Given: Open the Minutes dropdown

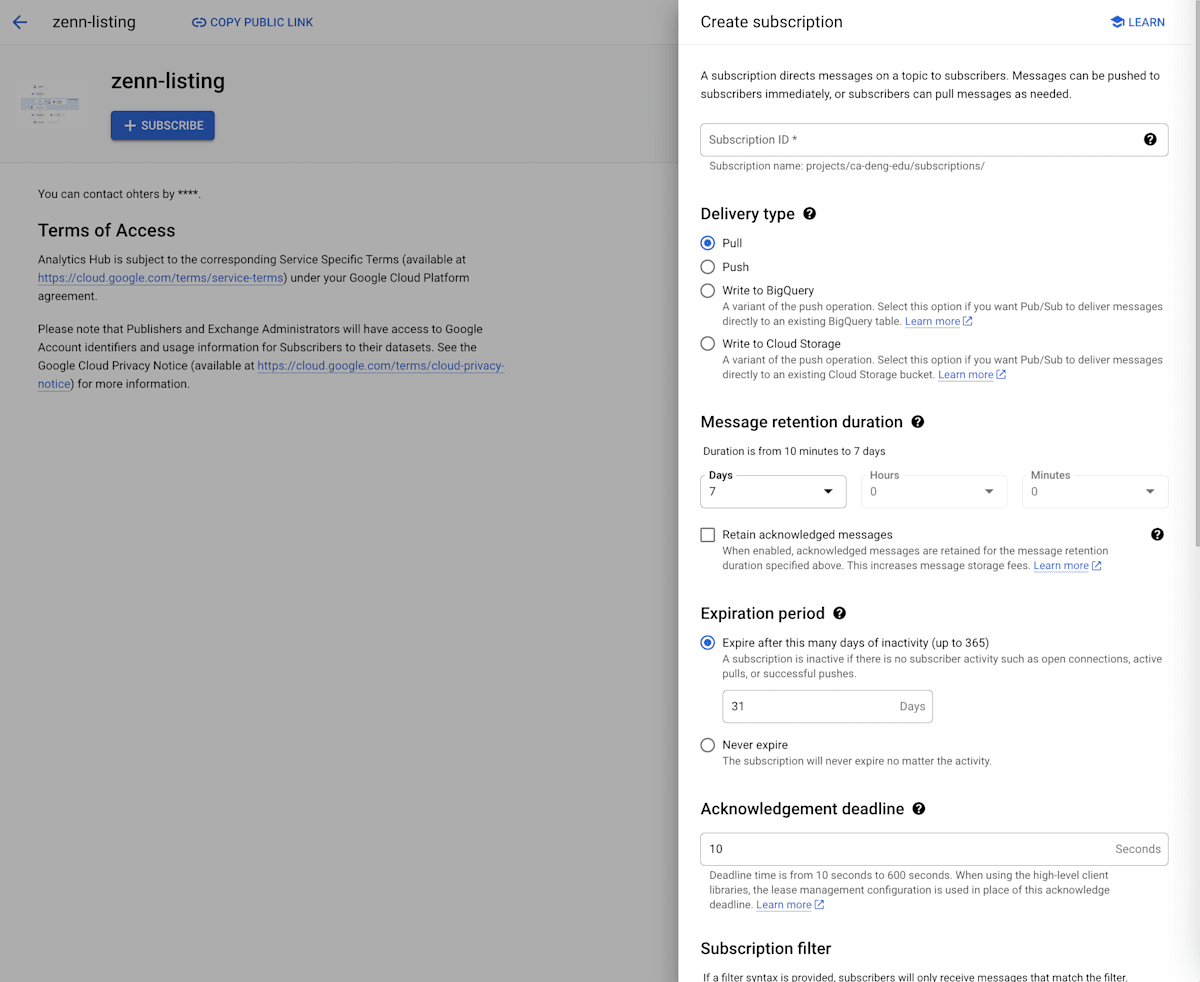Looking at the screenshot, I should 1095,491.
